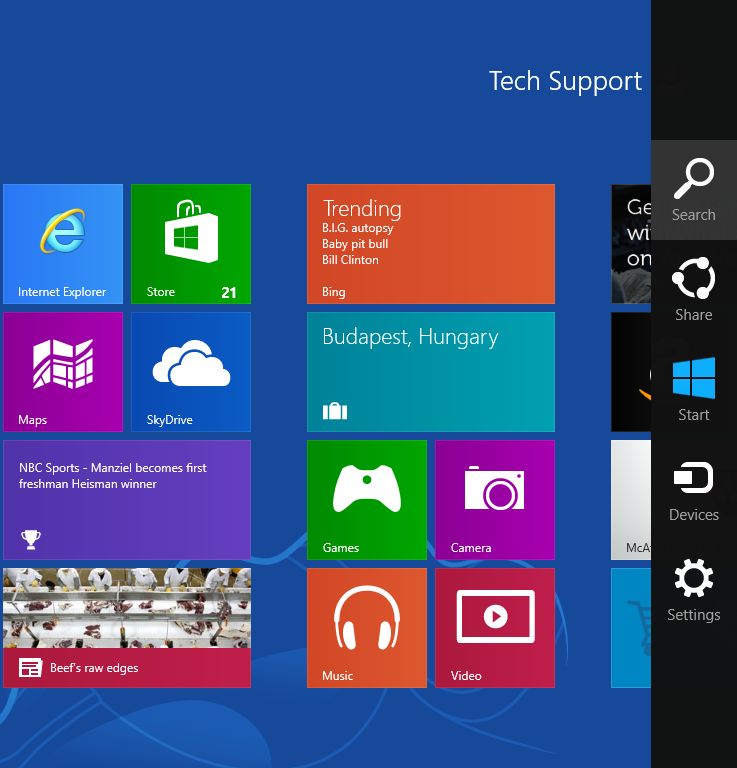Open the Music headphones tile

[367, 628]
